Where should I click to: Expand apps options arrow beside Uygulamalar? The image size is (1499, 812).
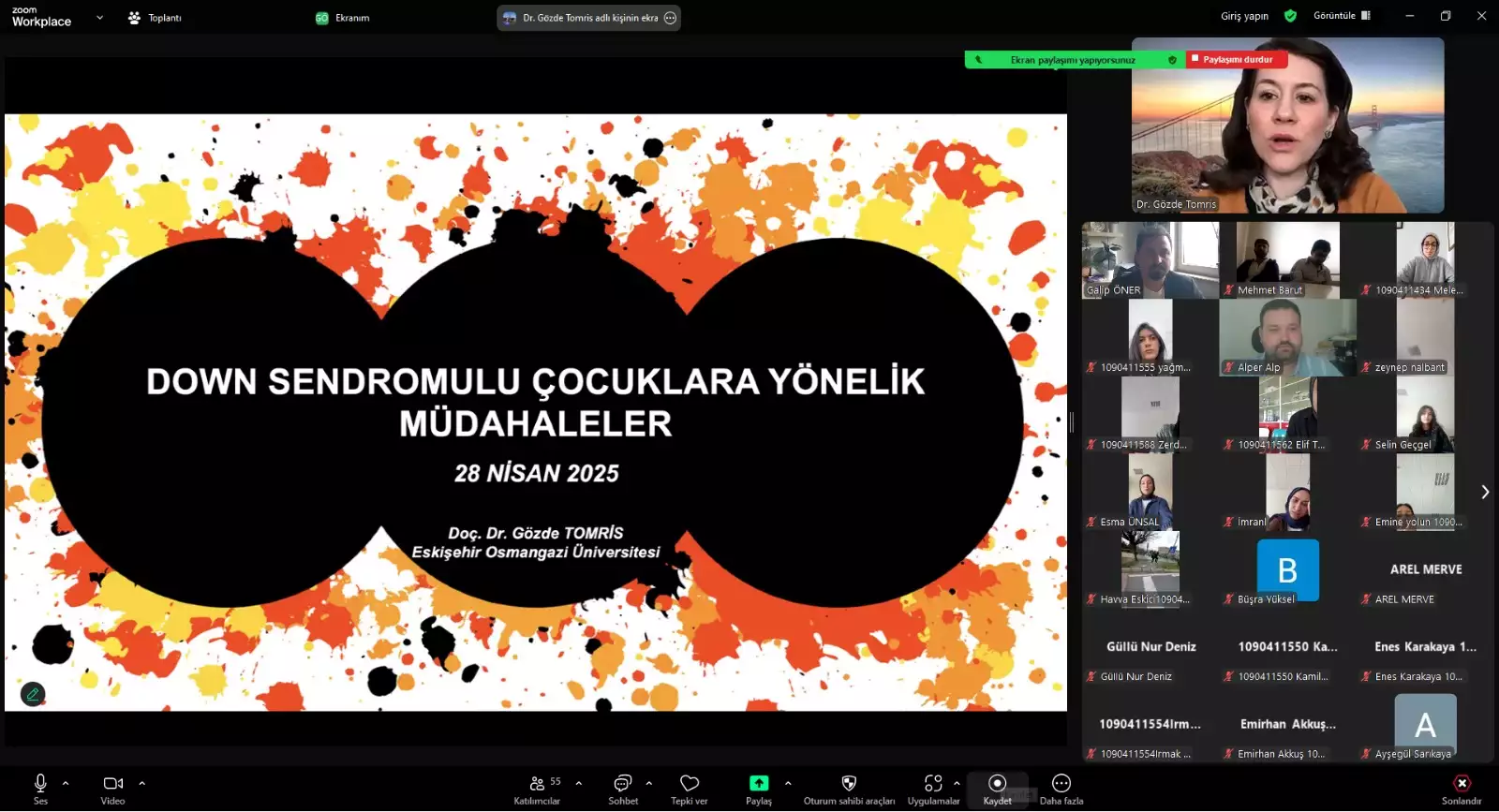[957, 783]
